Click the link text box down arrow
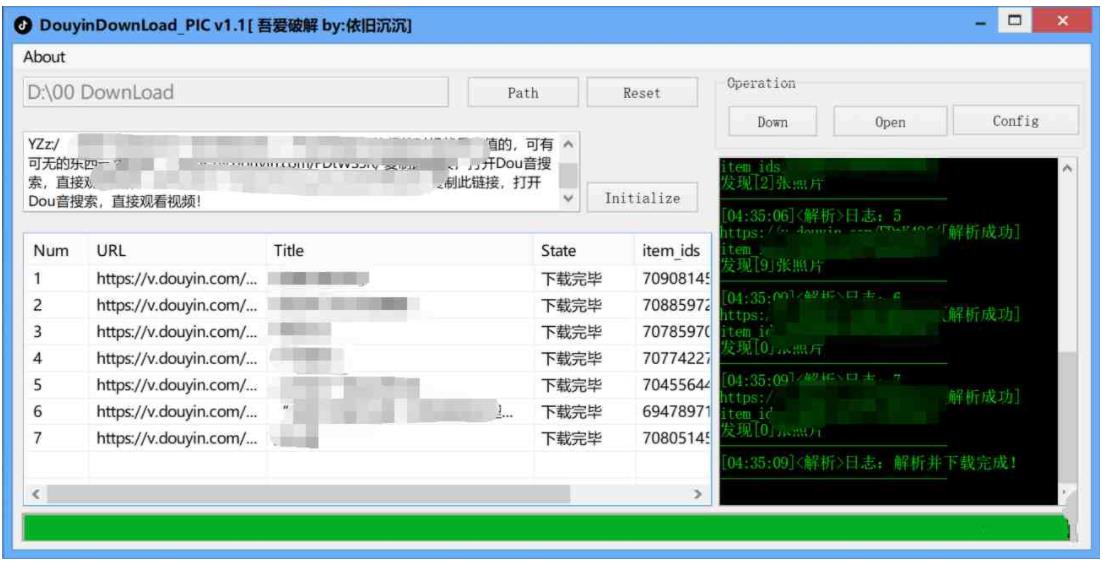The width and height of the screenshot is (1116, 574). coord(569,199)
